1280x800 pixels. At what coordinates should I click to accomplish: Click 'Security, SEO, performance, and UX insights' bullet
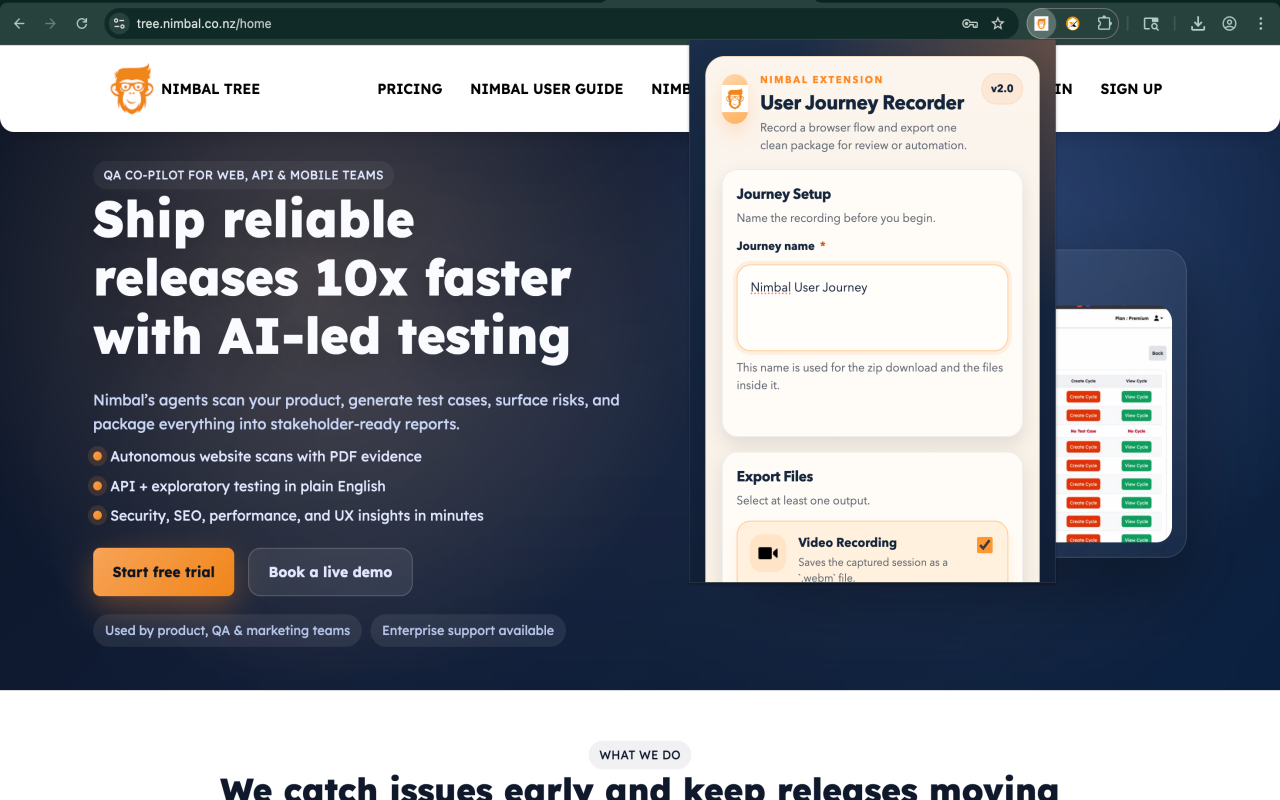click(297, 516)
